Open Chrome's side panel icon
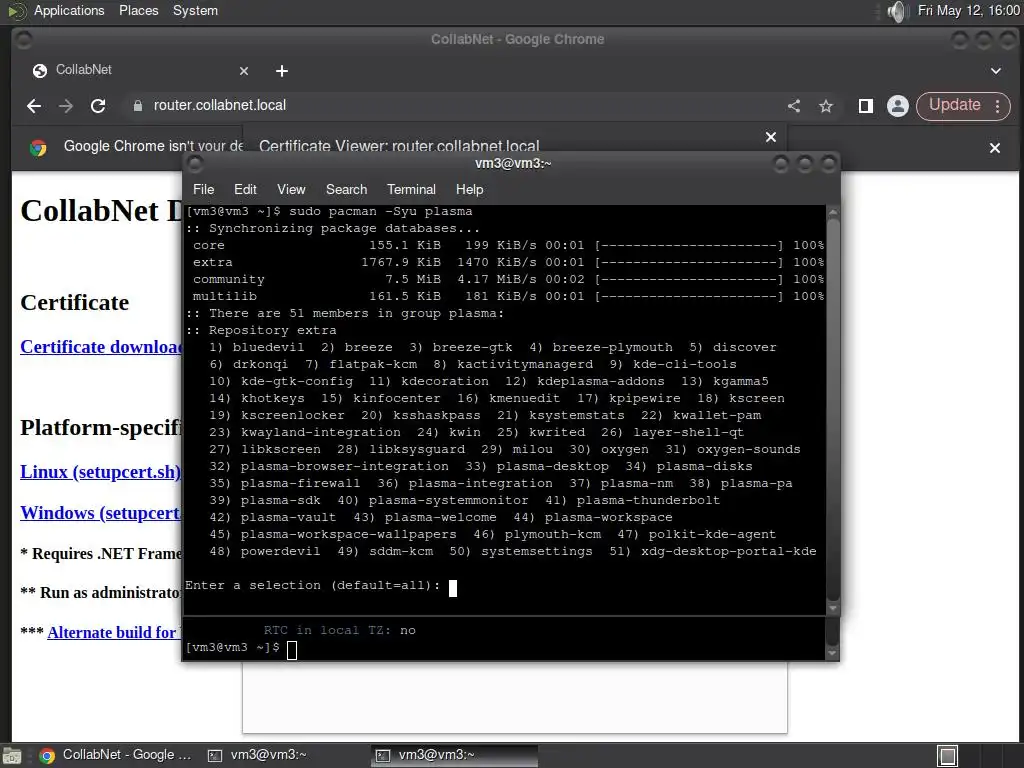Image resolution: width=1024 pixels, height=768 pixels. click(x=866, y=106)
